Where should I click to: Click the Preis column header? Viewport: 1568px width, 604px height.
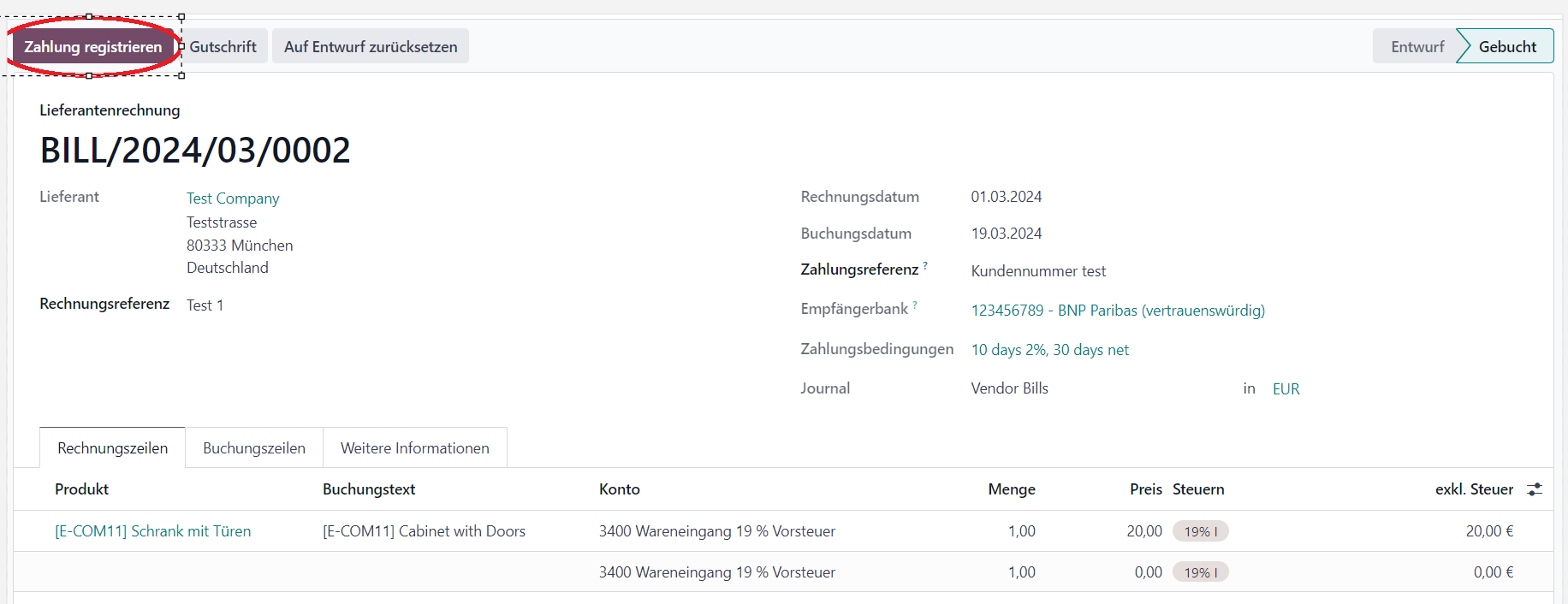tap(1146, 489)
